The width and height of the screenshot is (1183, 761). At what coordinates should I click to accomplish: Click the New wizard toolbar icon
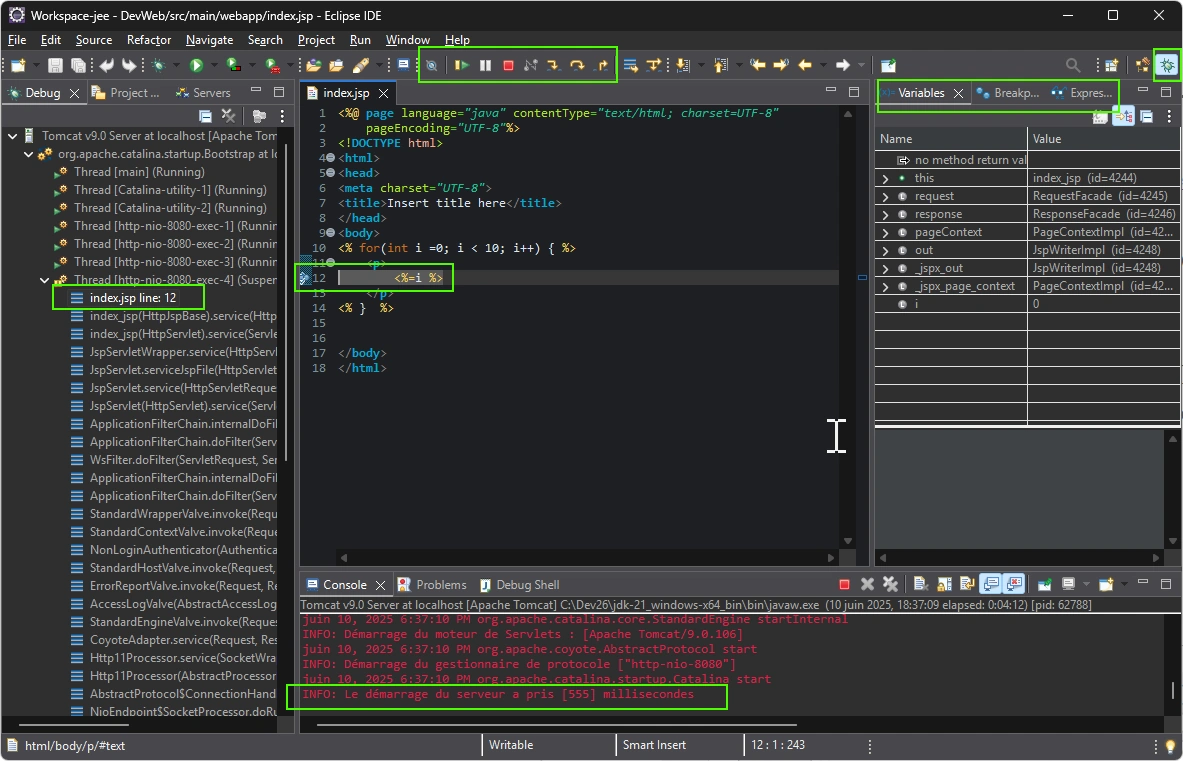18,66
